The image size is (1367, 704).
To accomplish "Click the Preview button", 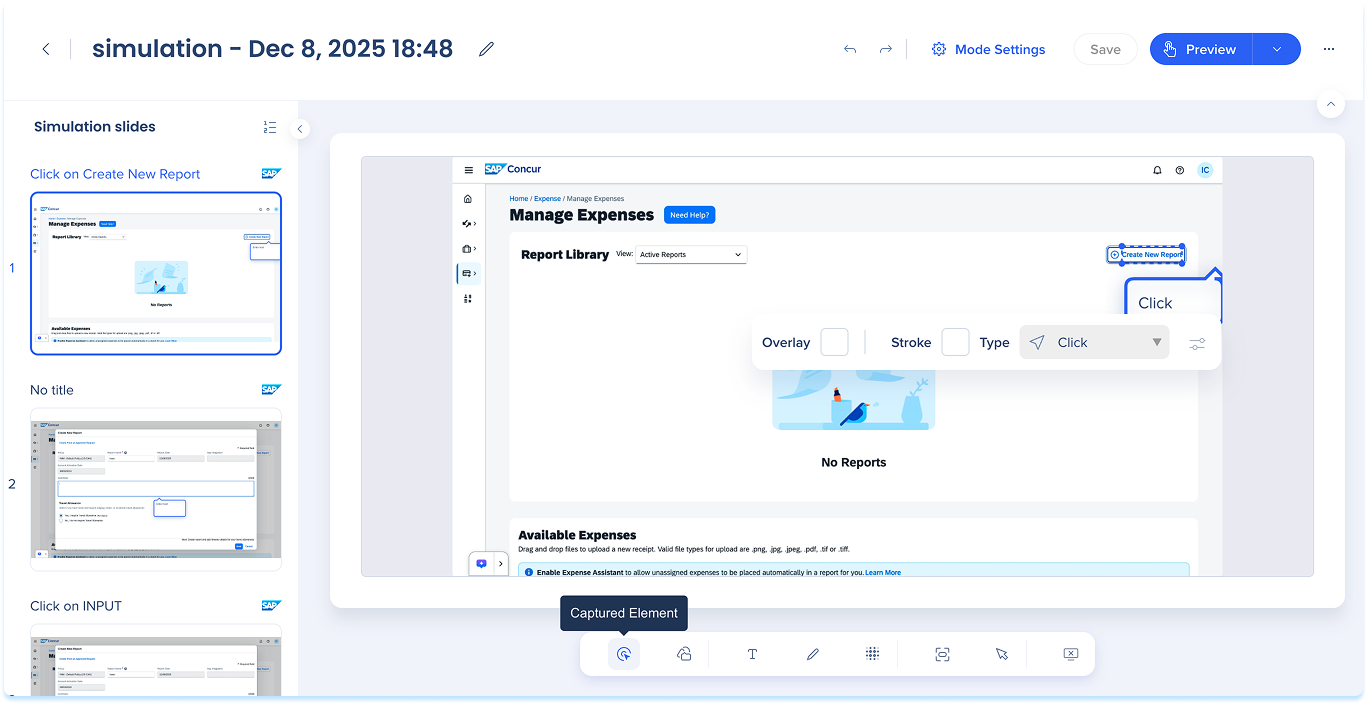I will tap(1200, 49).
